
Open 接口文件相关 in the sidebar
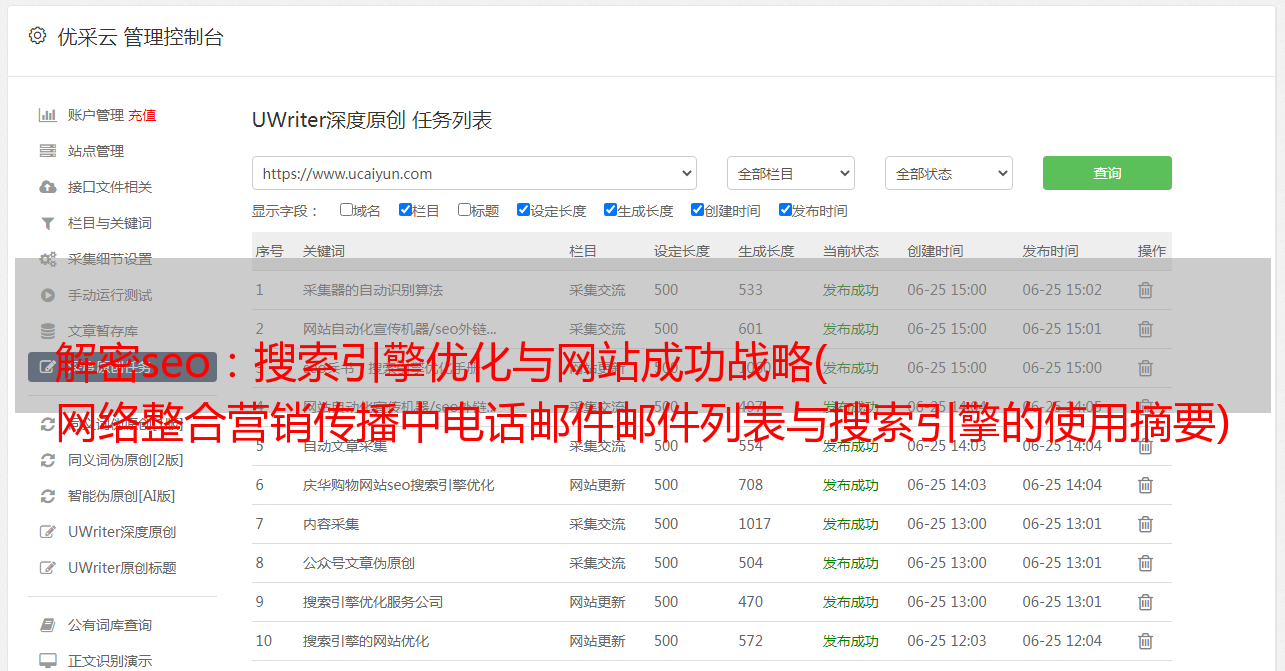(x=110, y=187)
